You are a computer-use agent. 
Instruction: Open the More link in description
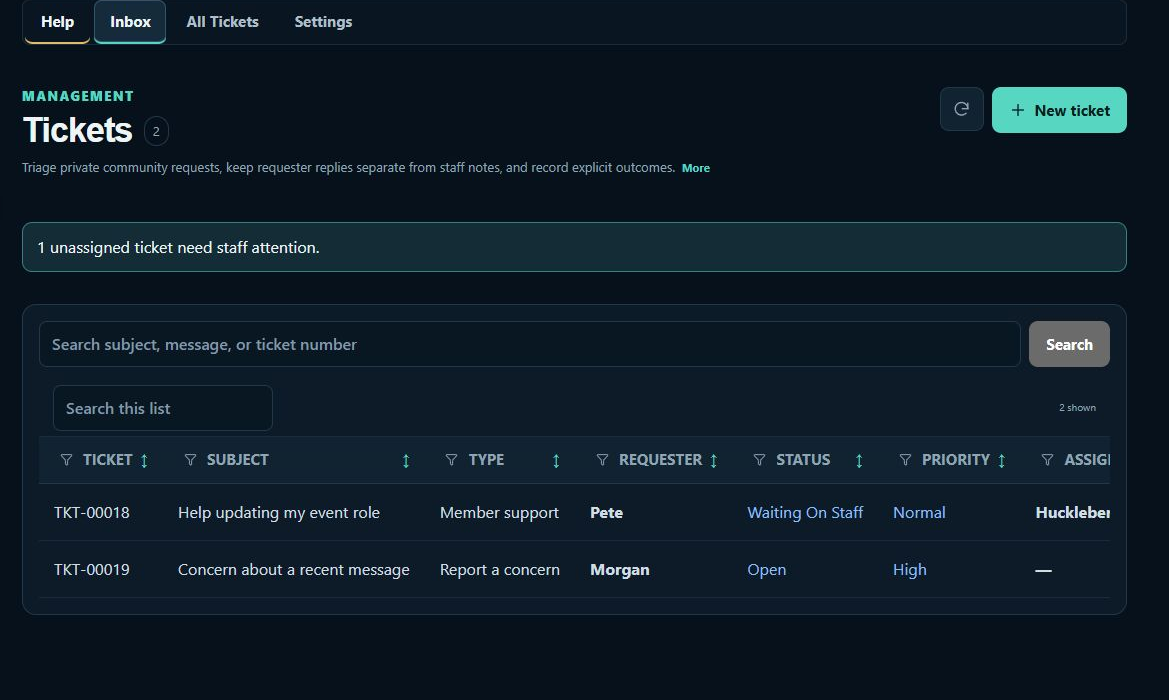696,168
